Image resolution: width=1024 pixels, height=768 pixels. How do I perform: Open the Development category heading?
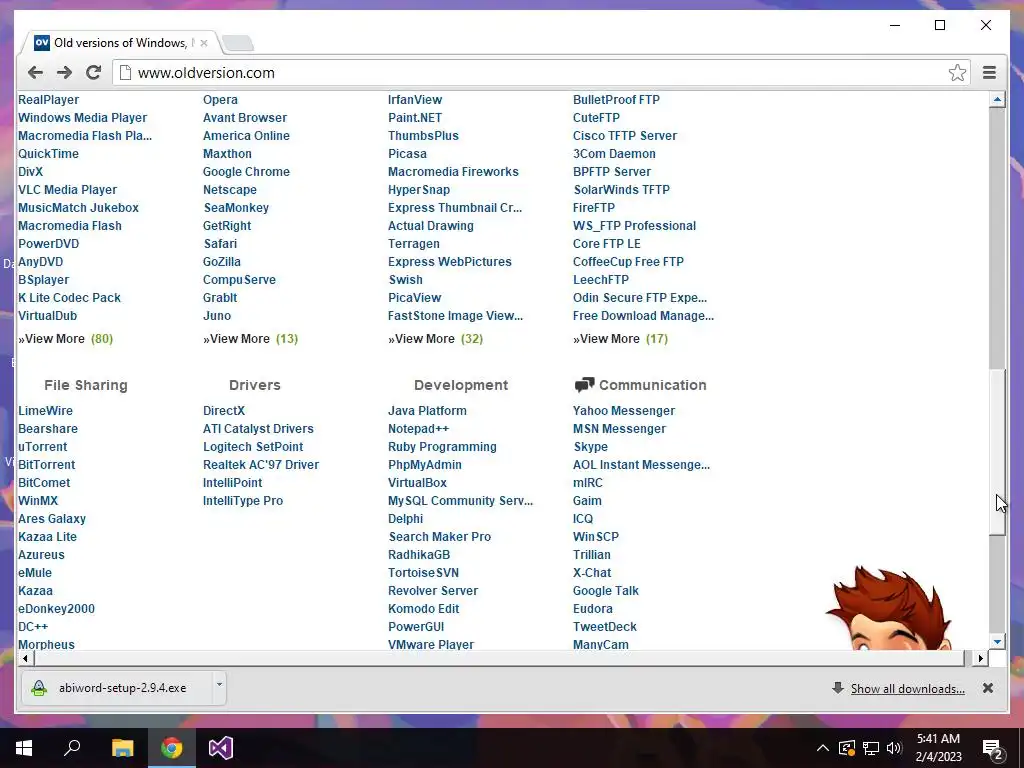[460, 385]
